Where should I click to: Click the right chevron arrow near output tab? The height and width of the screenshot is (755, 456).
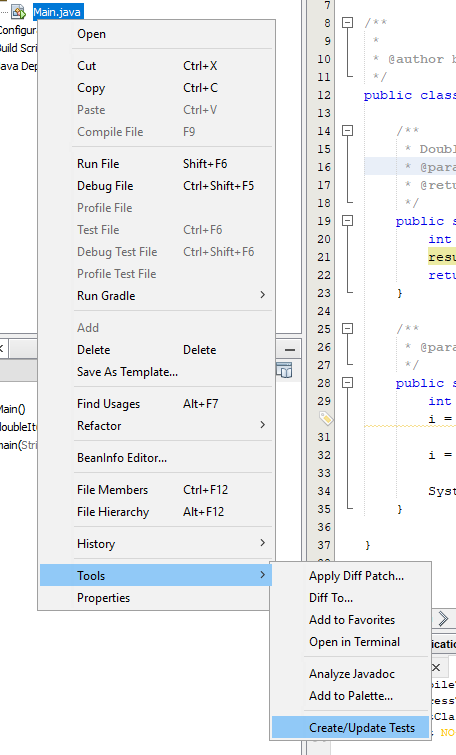(443, 618)
